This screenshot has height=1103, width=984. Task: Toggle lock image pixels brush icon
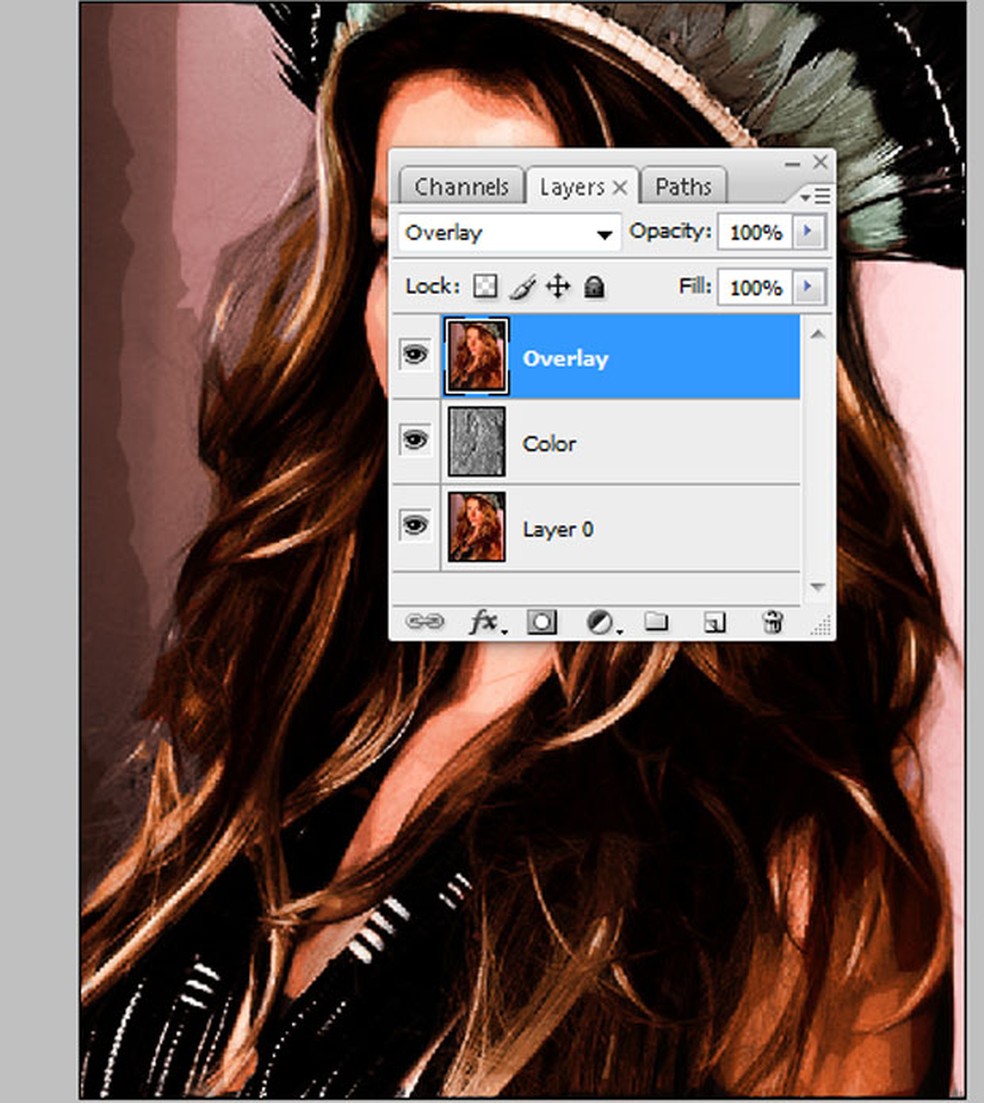click(x=522, y=287)
